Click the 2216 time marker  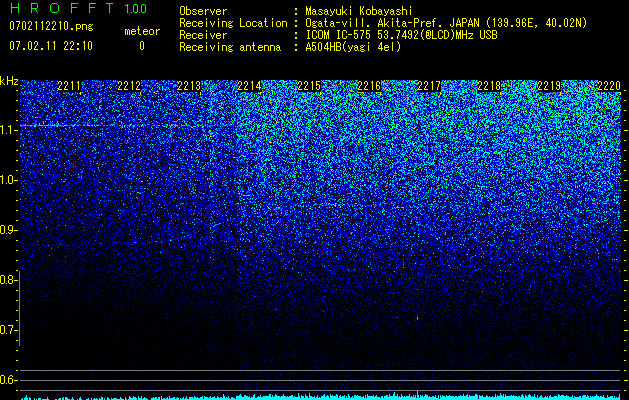tap(369, 86)
